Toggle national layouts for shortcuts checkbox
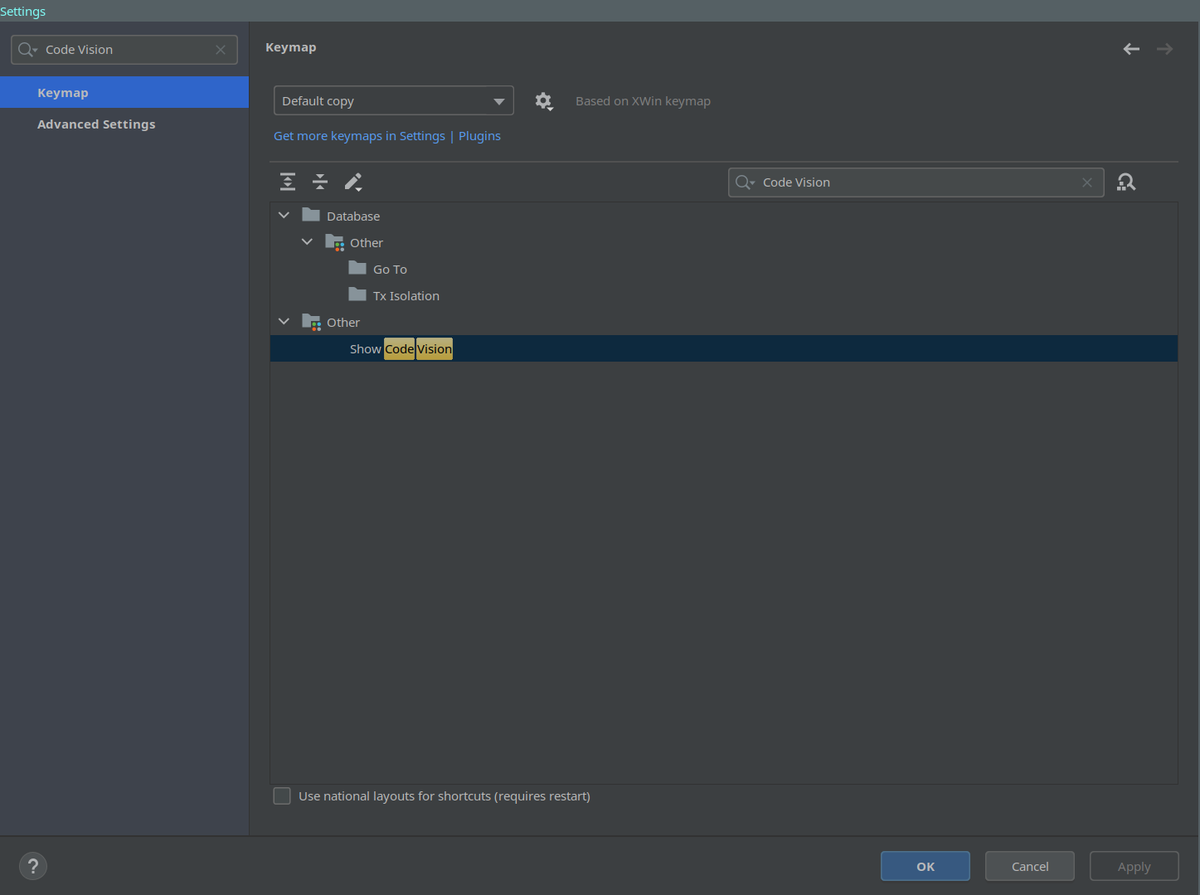Image resolution: width=1200 pixels, height=895 pixels. [282, 796]
